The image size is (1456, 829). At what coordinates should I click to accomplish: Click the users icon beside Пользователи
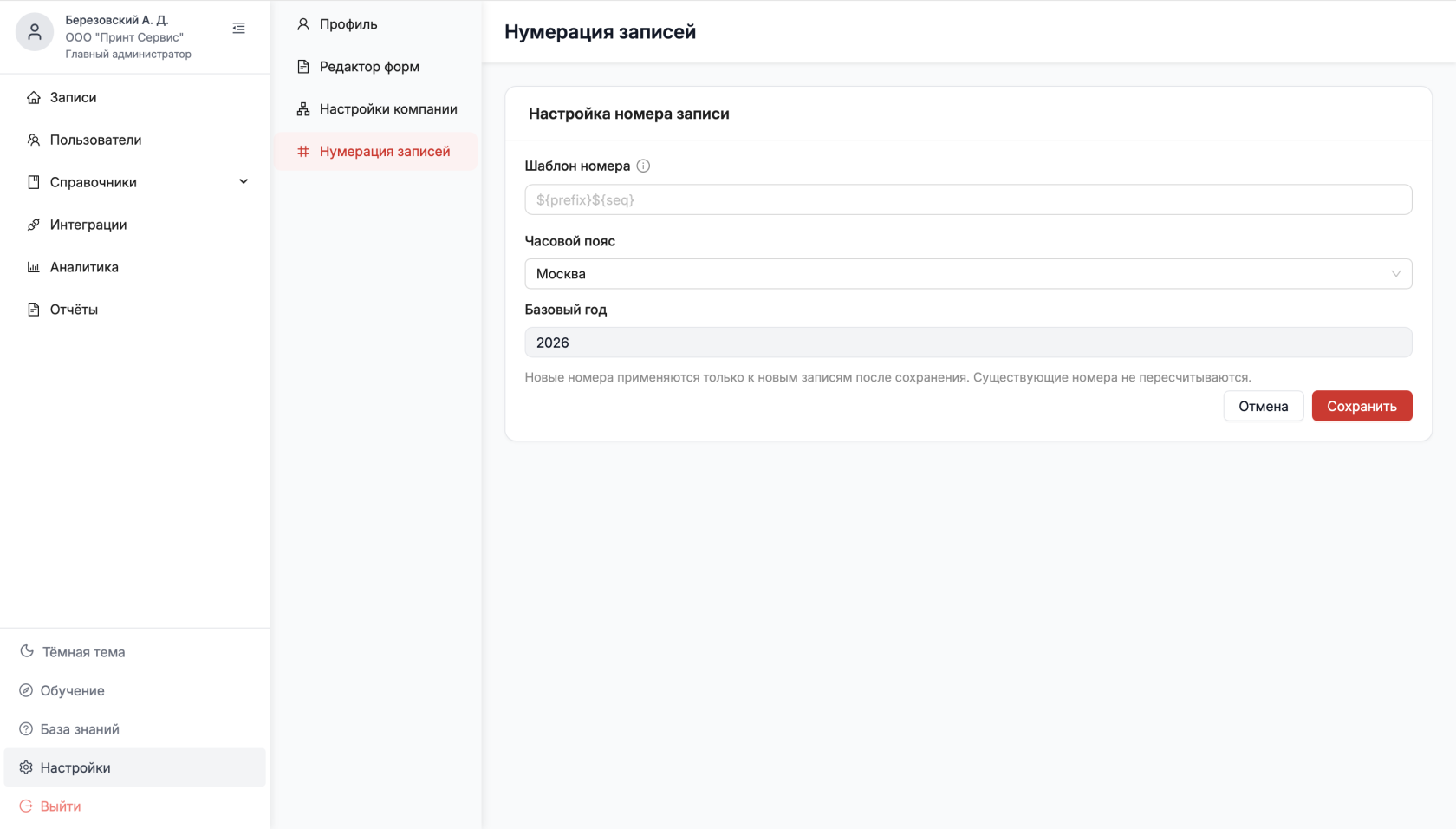tap(34, 140)
